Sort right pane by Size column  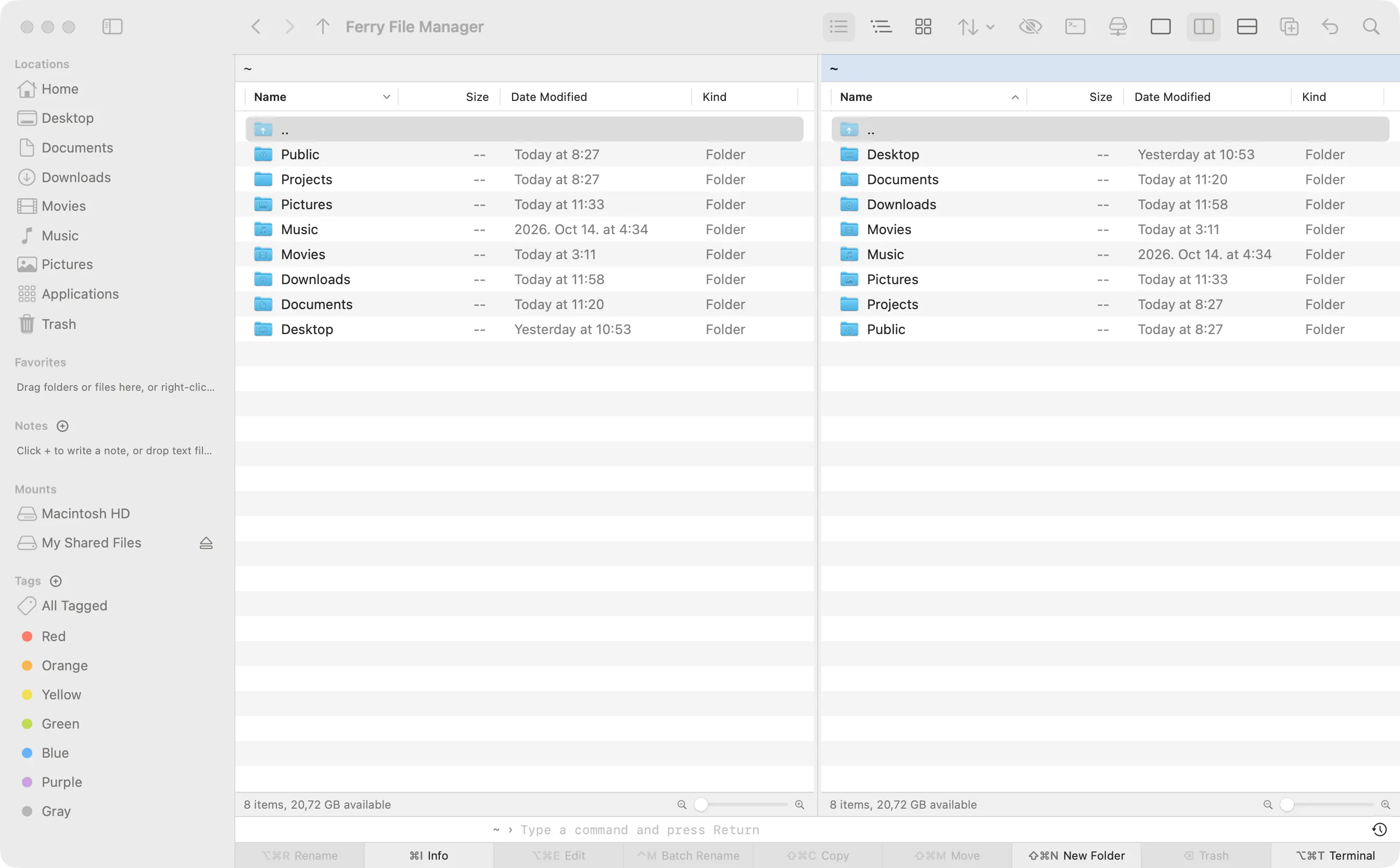pos(1076,97)
